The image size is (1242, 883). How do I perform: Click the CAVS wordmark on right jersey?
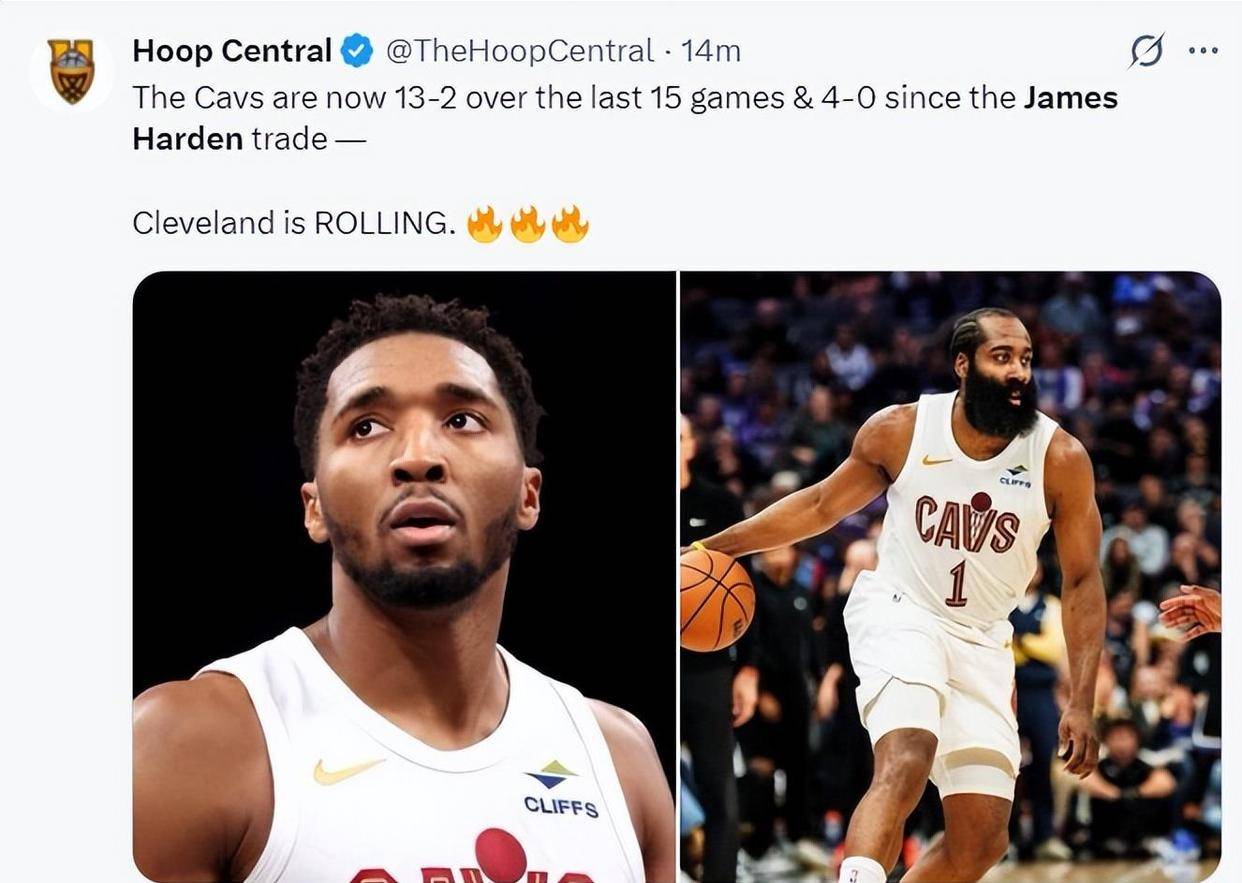(966, 524)
